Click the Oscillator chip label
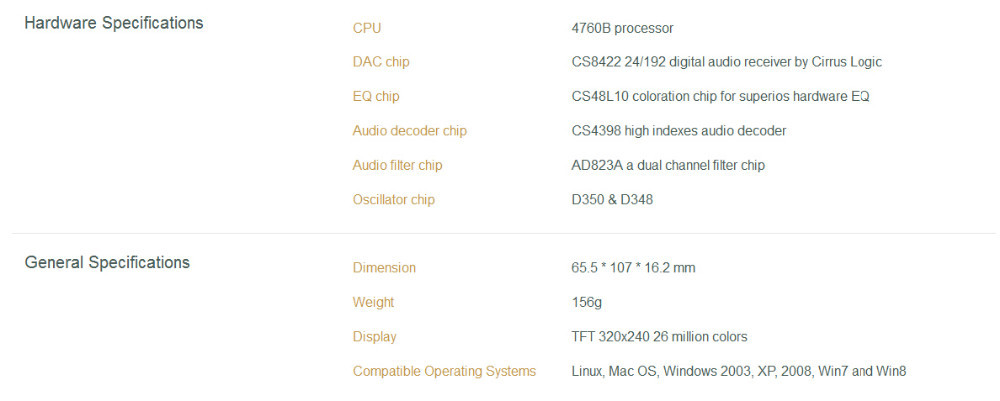The image size is (1000, 401). click(x=393, y=200)
